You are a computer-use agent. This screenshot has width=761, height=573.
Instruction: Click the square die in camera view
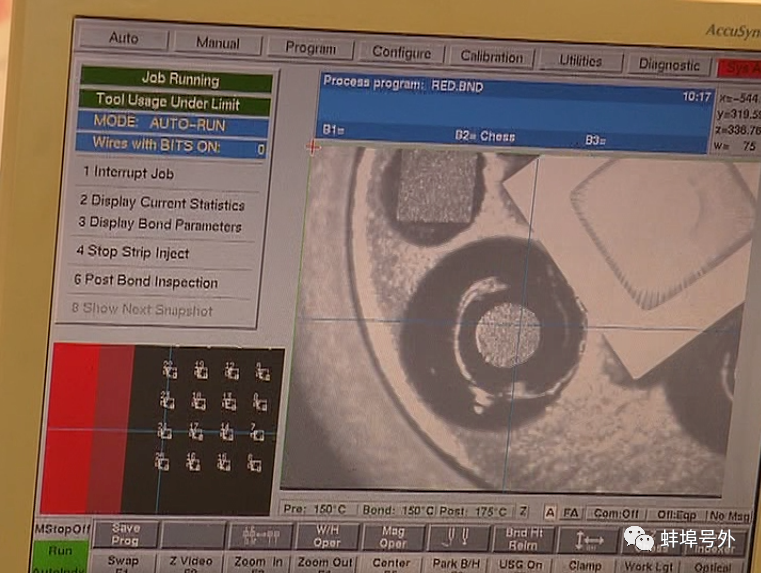point(437,187)
